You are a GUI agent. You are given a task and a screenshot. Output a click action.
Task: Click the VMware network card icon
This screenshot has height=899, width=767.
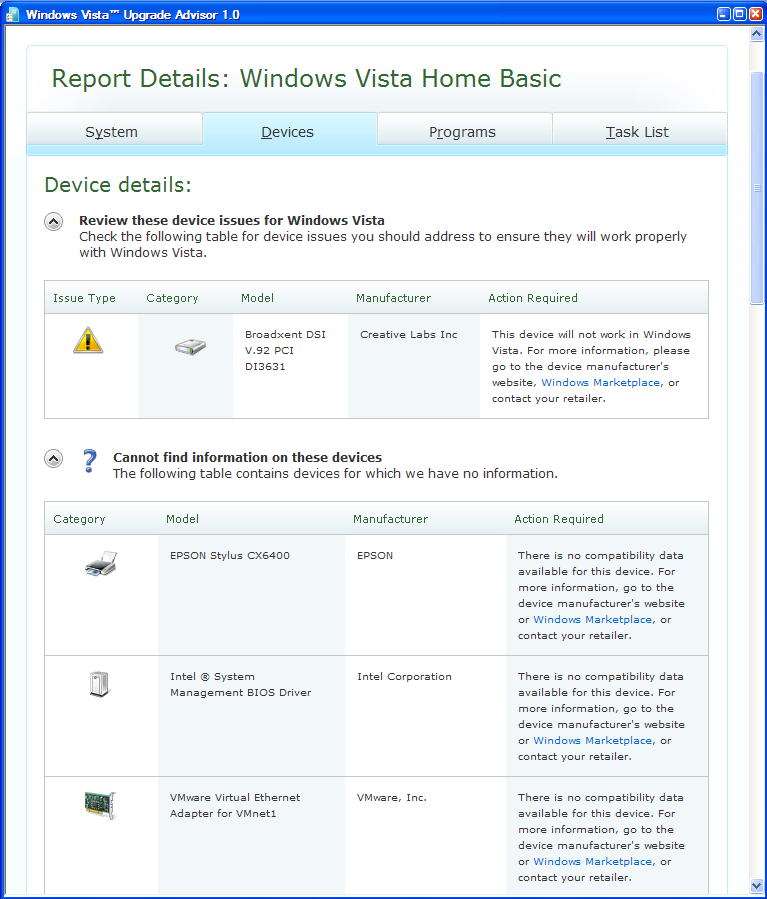click(100, 805)
